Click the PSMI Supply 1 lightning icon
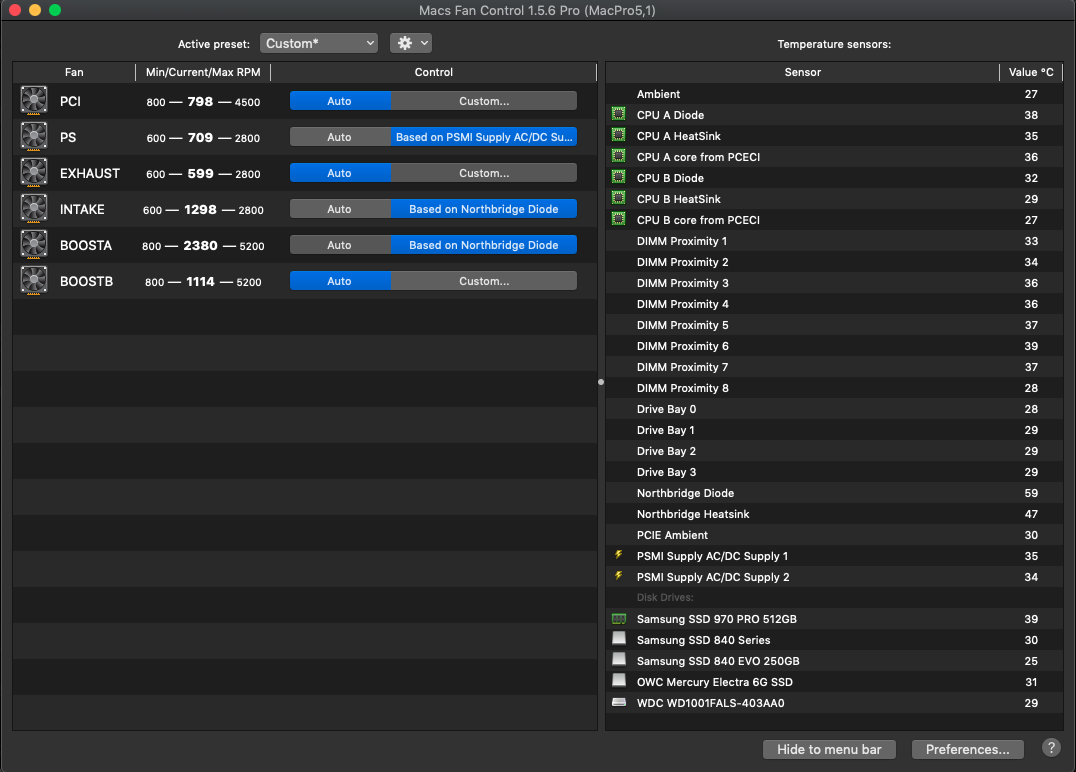Viewport: 1076px width, 772px height. tap(618, 554)
